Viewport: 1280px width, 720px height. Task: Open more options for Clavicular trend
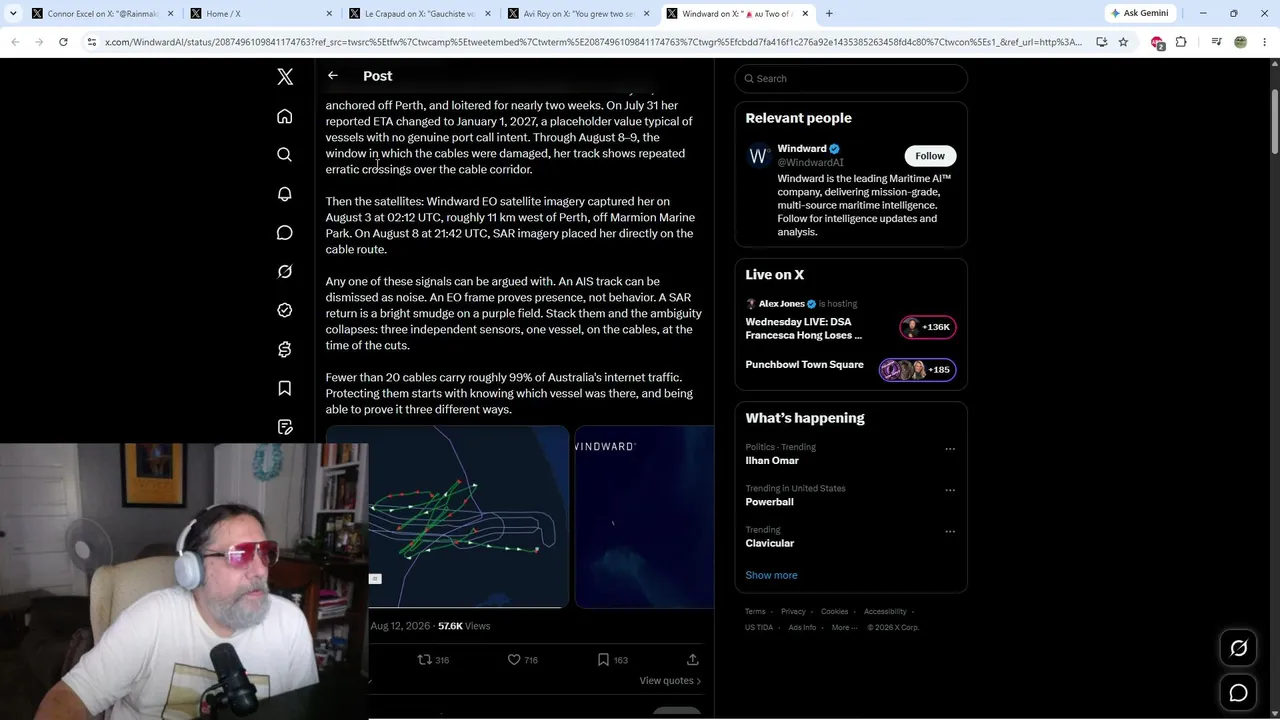click(950, 531)
